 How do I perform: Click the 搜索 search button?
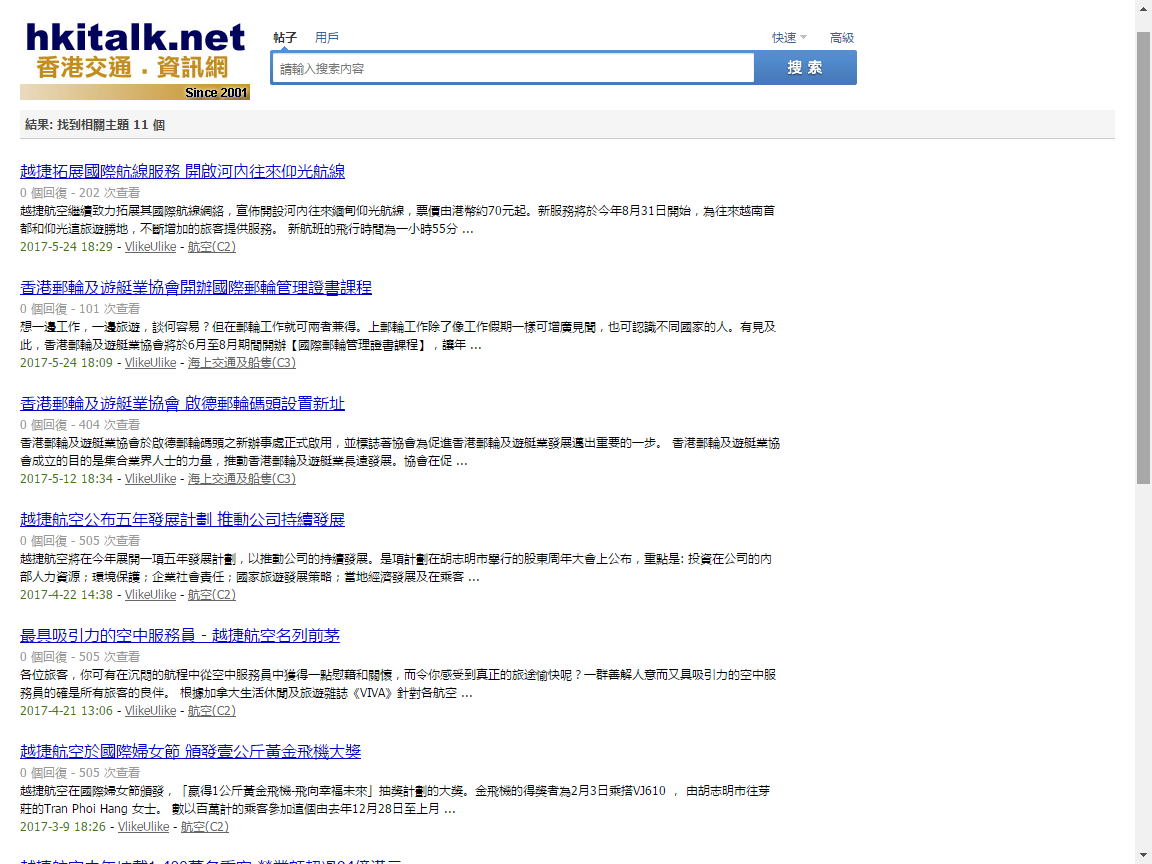[805, 68]
